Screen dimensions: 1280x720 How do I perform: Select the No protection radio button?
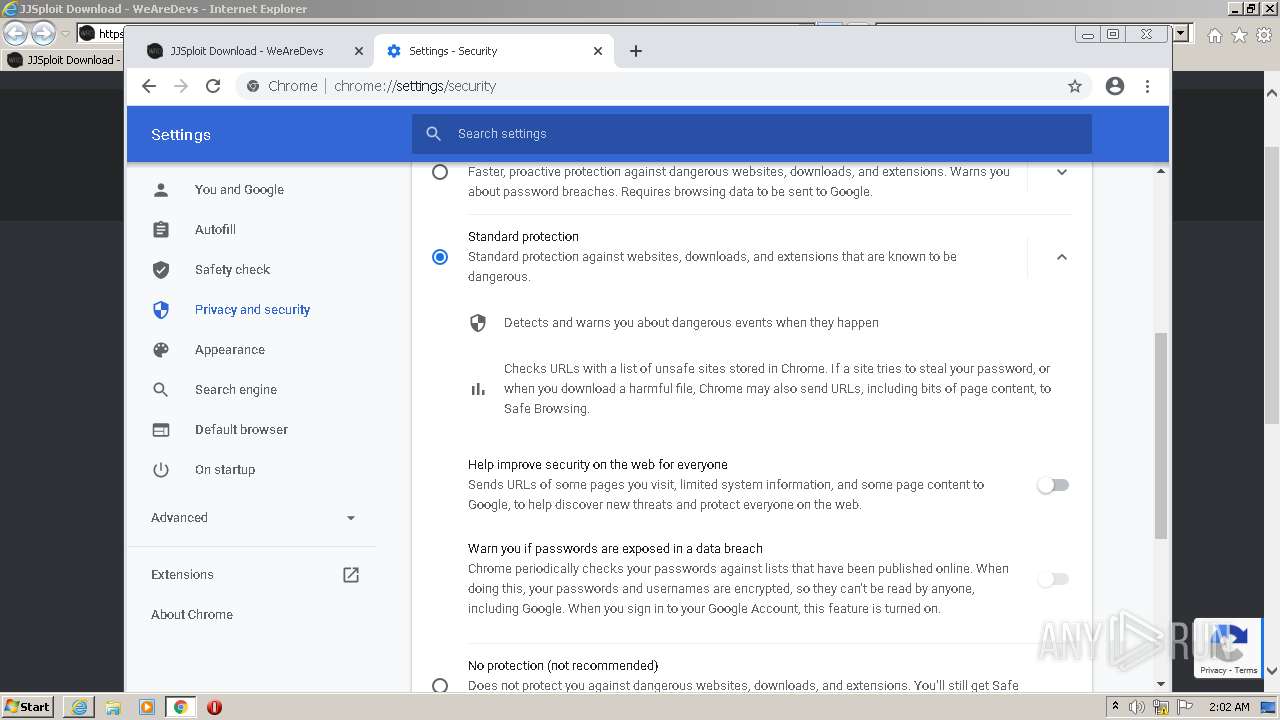tap(440, 686)
